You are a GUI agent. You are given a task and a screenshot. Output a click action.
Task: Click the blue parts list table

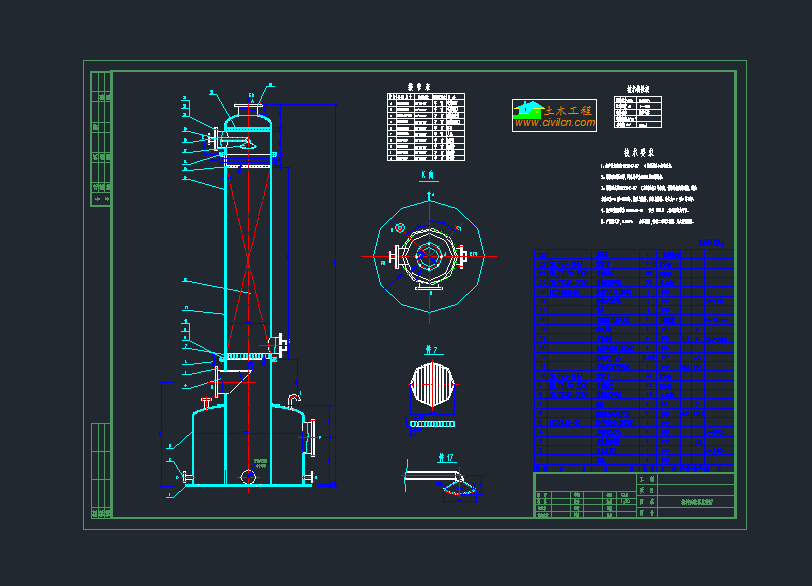coord(633,360)
